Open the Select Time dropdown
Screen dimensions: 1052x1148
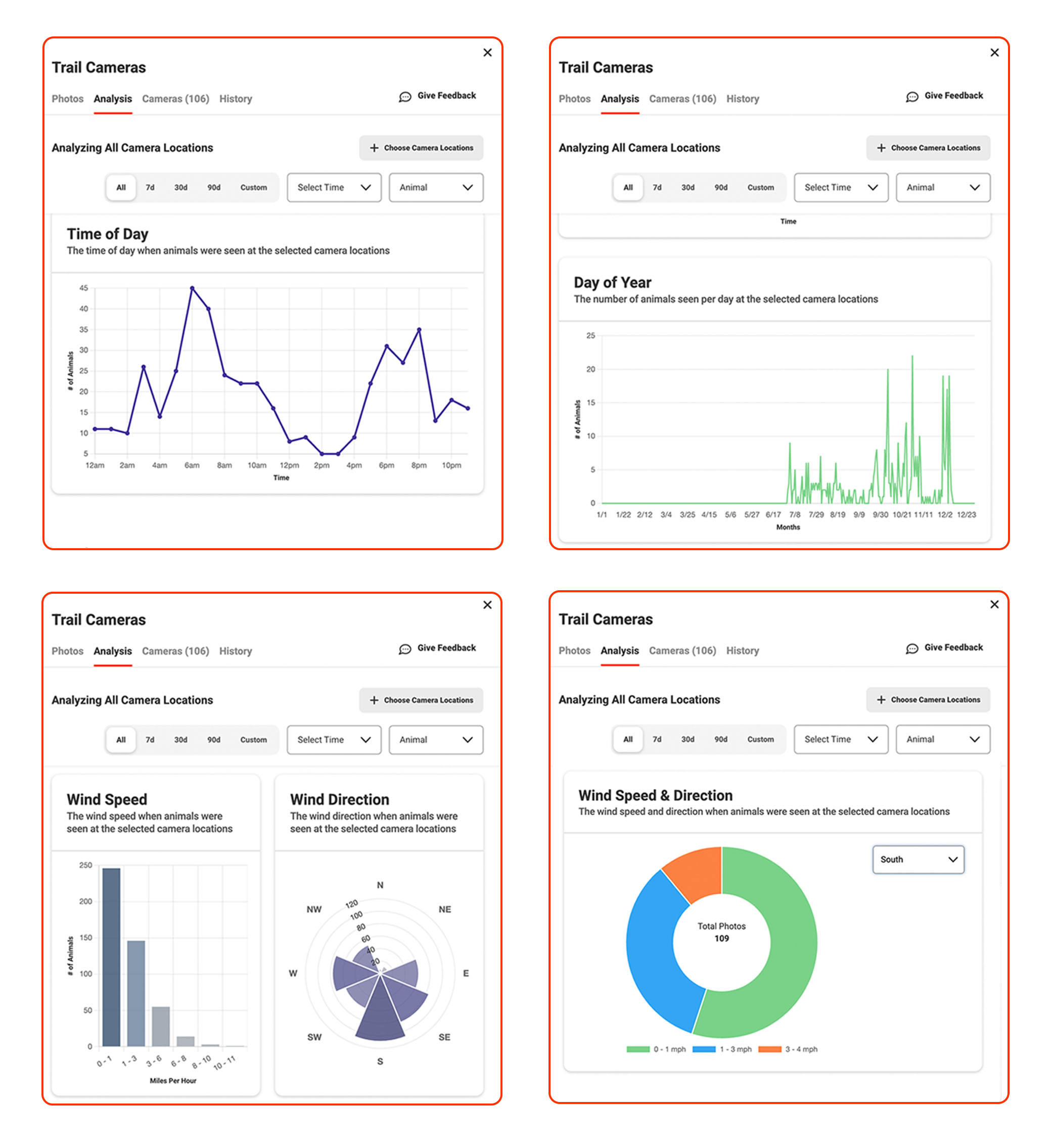point(334,187)
